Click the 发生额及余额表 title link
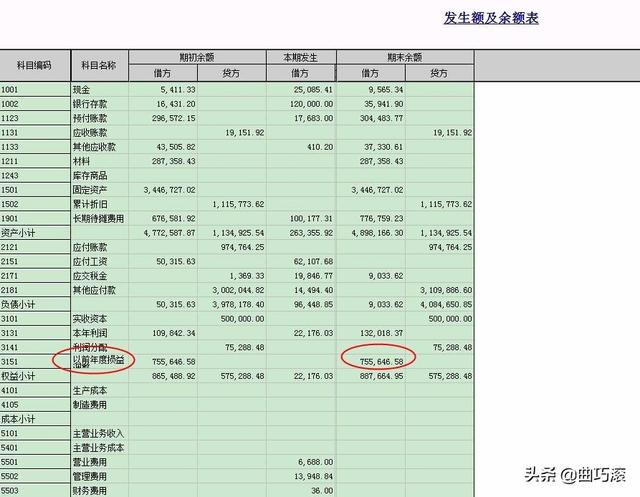Image resolution: width=640 pixels, height=497 pixels. click(491, 18)
